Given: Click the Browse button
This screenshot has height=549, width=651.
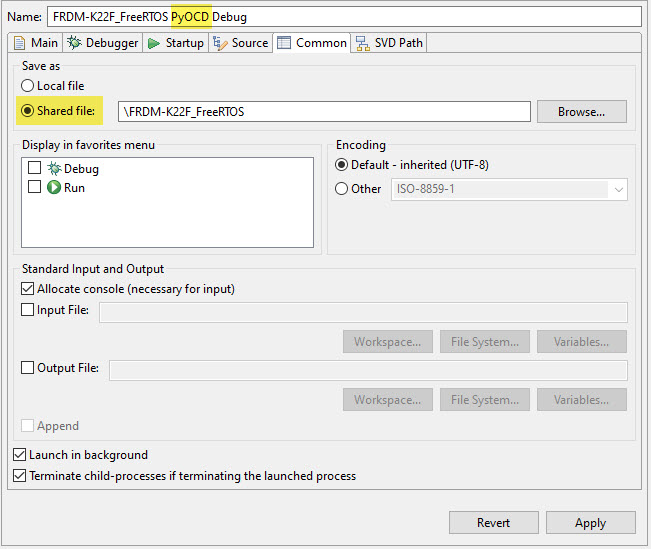Looking at the screenshot, I should (x=582, y=111).
